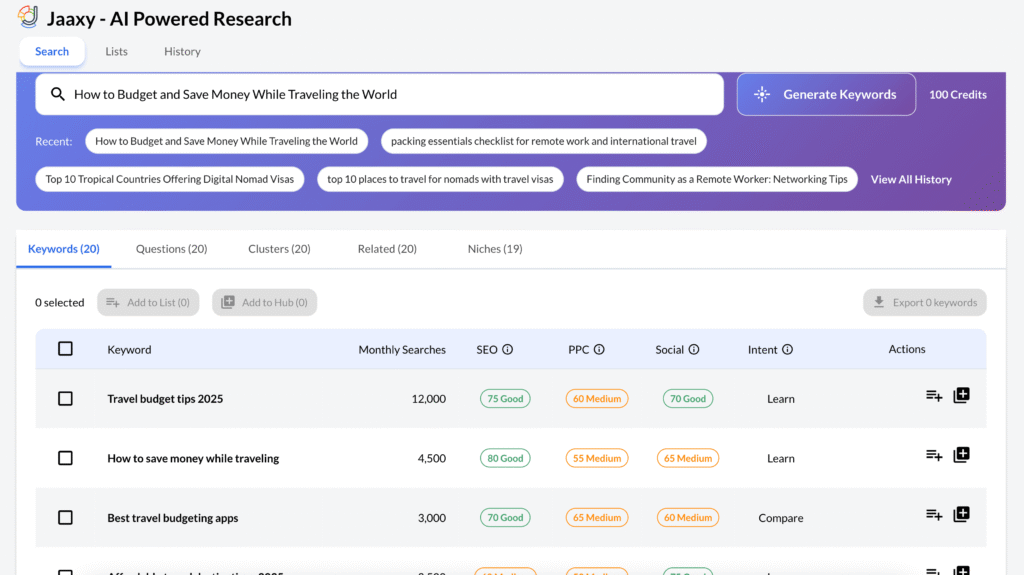The image size is (1024, 575).
Task: Show Social score info tooltip
Action: coord(694,350)
